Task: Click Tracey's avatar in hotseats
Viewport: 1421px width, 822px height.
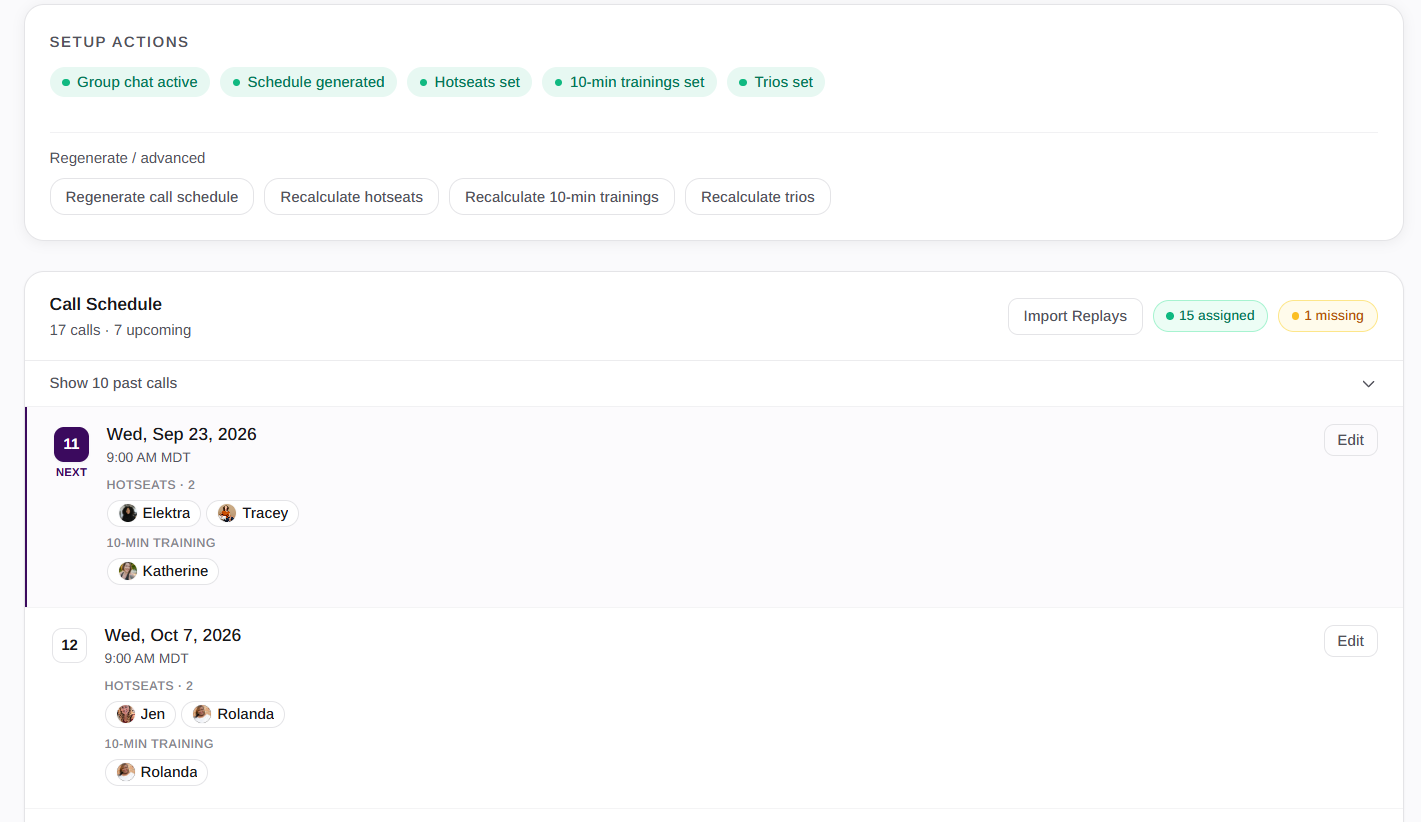Action: [227, 513]
